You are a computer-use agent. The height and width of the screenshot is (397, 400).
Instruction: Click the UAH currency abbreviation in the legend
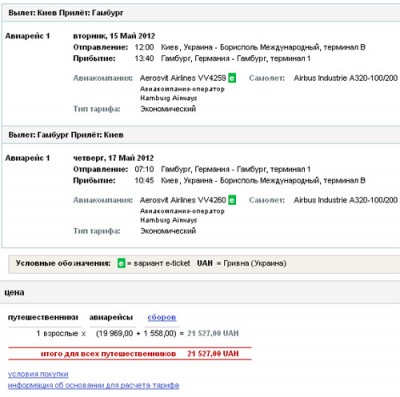click(x=205, y=263)
